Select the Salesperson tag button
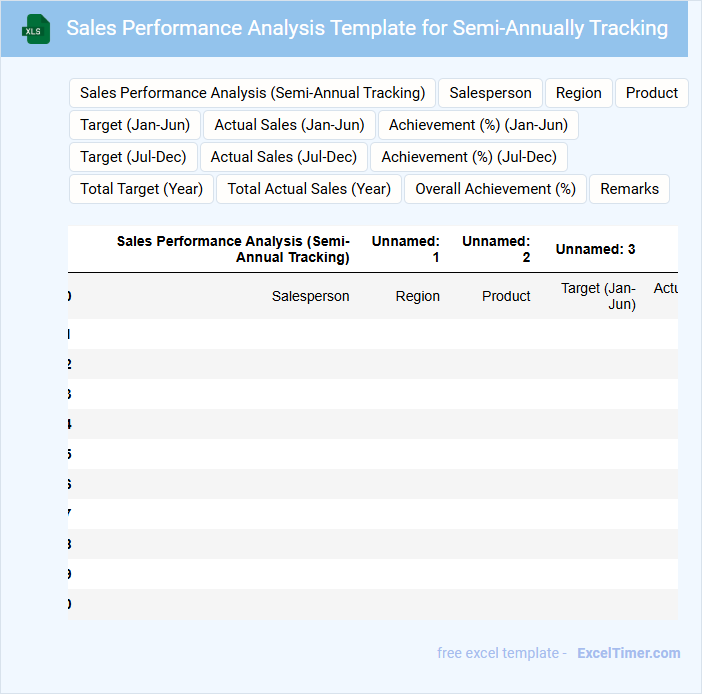Viewport: 702px width, 694px height. [490, 93]
